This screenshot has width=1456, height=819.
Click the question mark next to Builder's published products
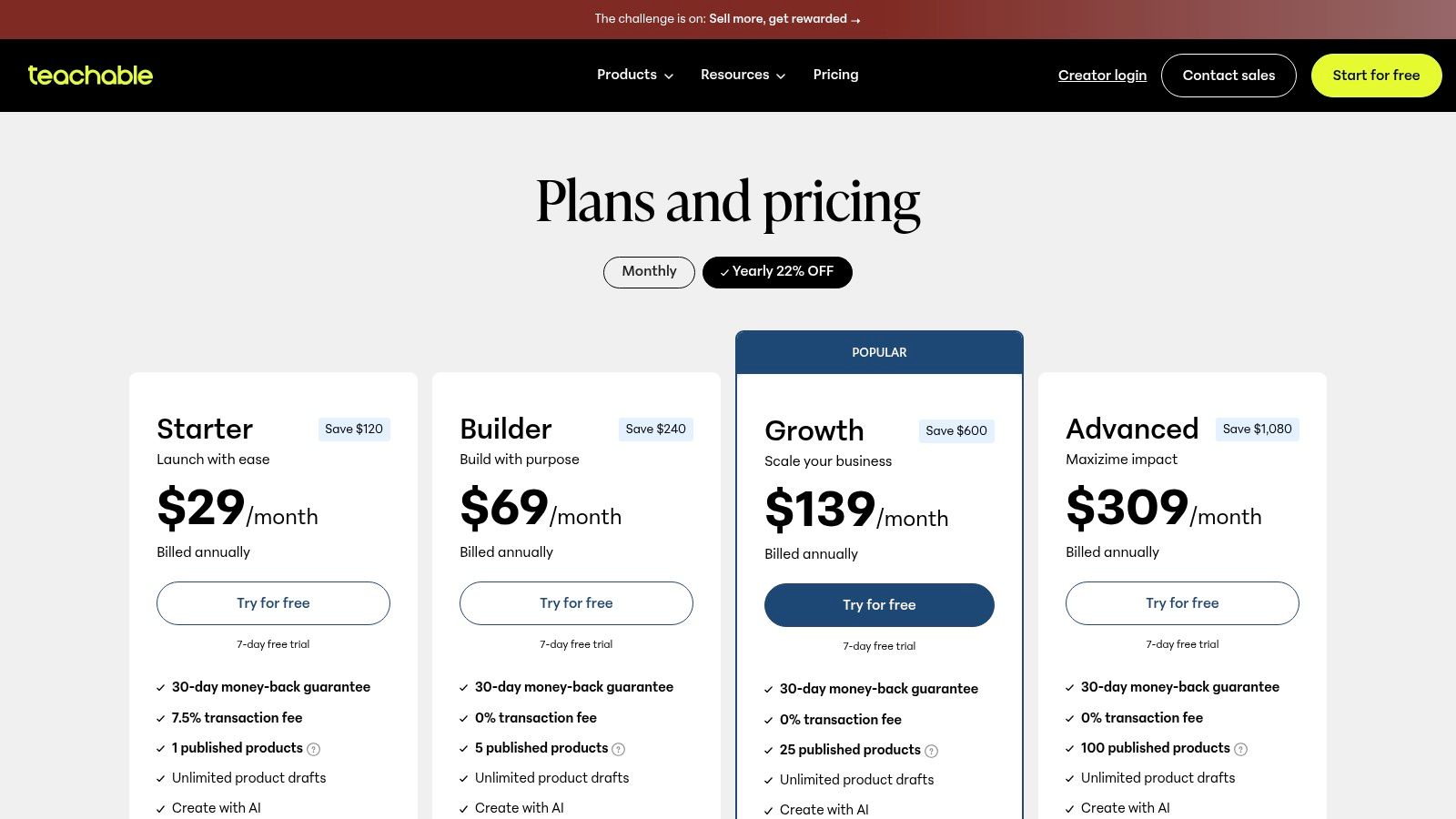618,749
